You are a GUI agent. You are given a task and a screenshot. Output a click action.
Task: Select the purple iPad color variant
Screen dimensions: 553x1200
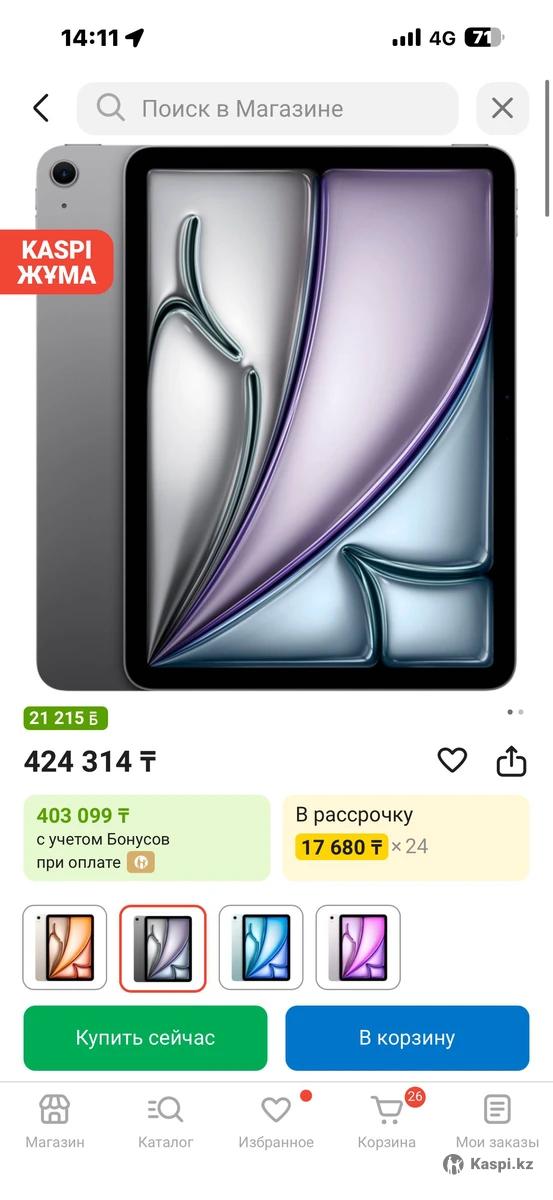click(x=358, y=948)
